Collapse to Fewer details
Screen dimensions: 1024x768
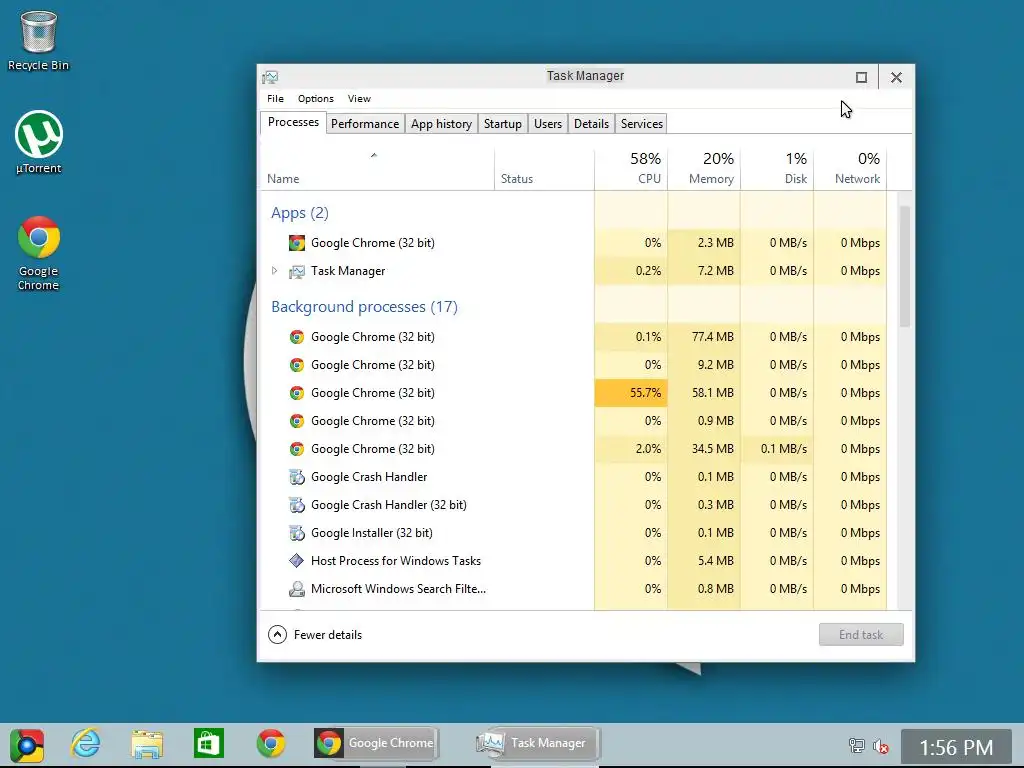coord(315,635)
